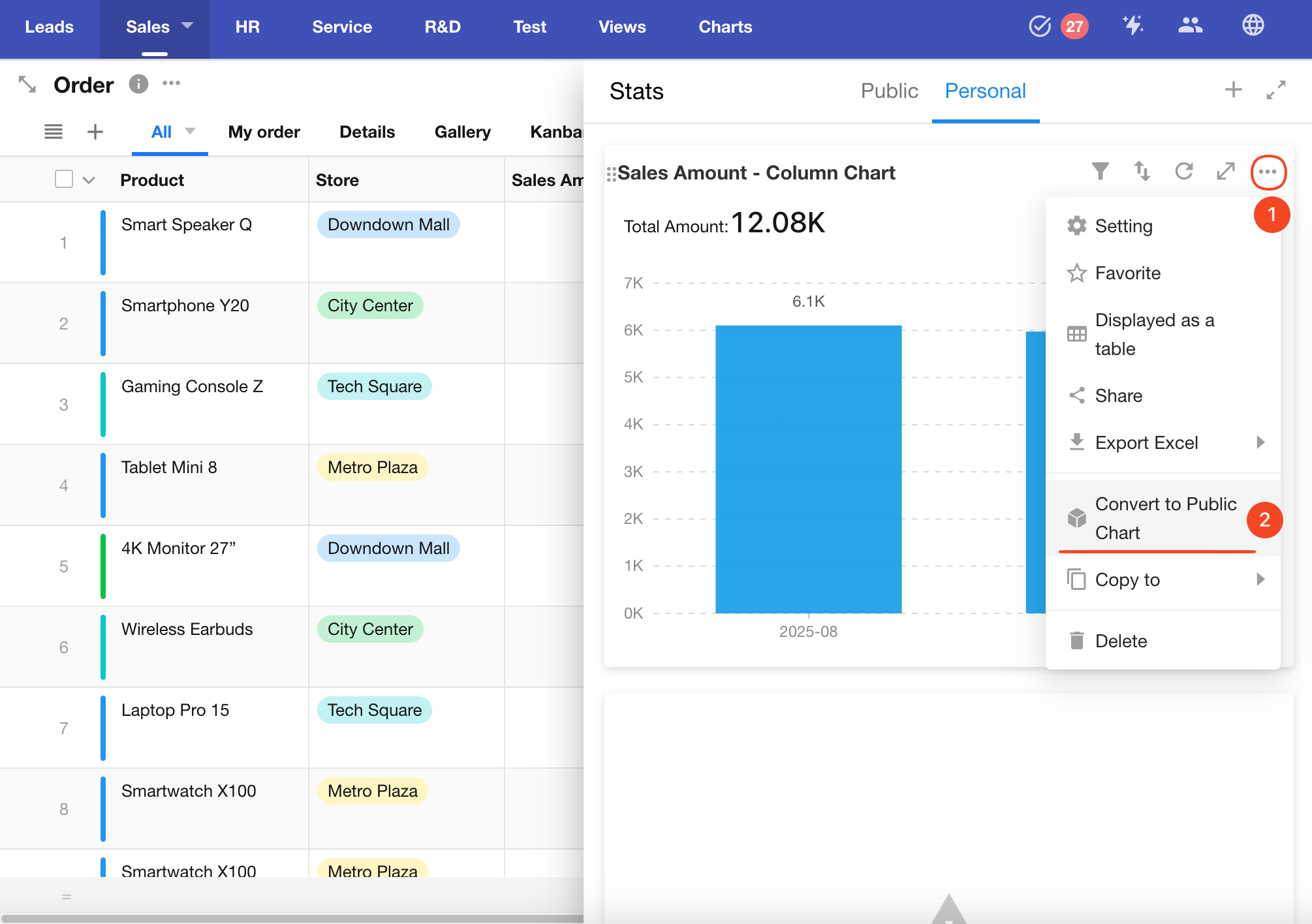This screenshot has height=924, width=1312.
Task: Open the AI sparkle assistant icon
Action: tap(1132, 26)
